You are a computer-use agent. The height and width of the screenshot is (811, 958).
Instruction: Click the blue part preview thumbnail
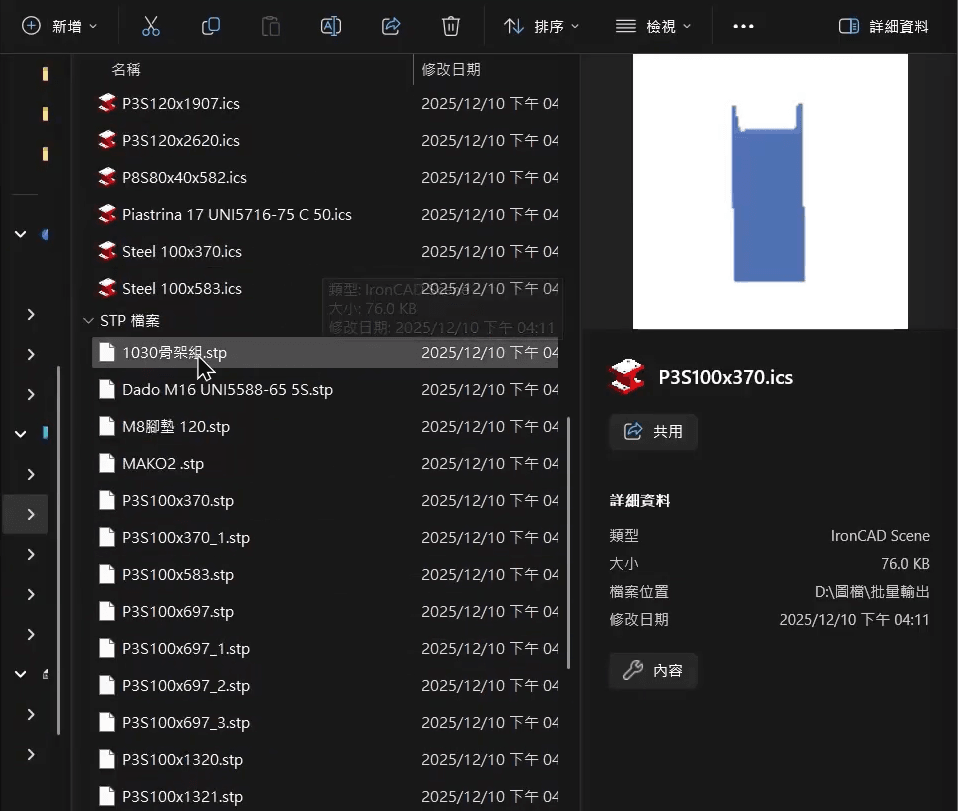click(769, 191)
